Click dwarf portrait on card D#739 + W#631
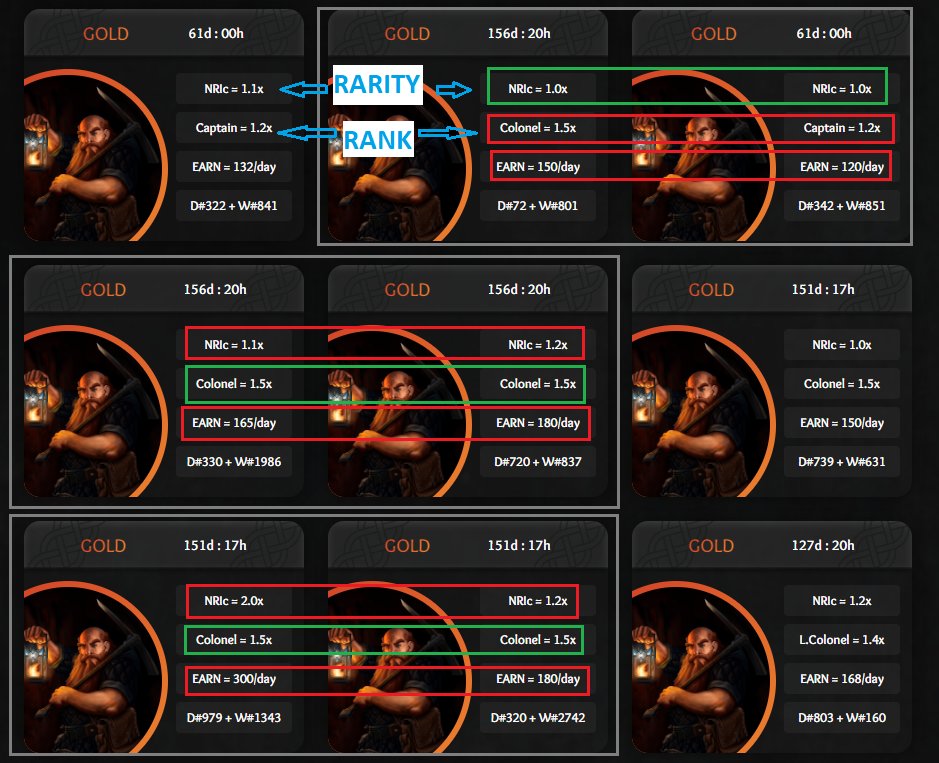This screenshot has width=939, height=763. tap(703, 411)
